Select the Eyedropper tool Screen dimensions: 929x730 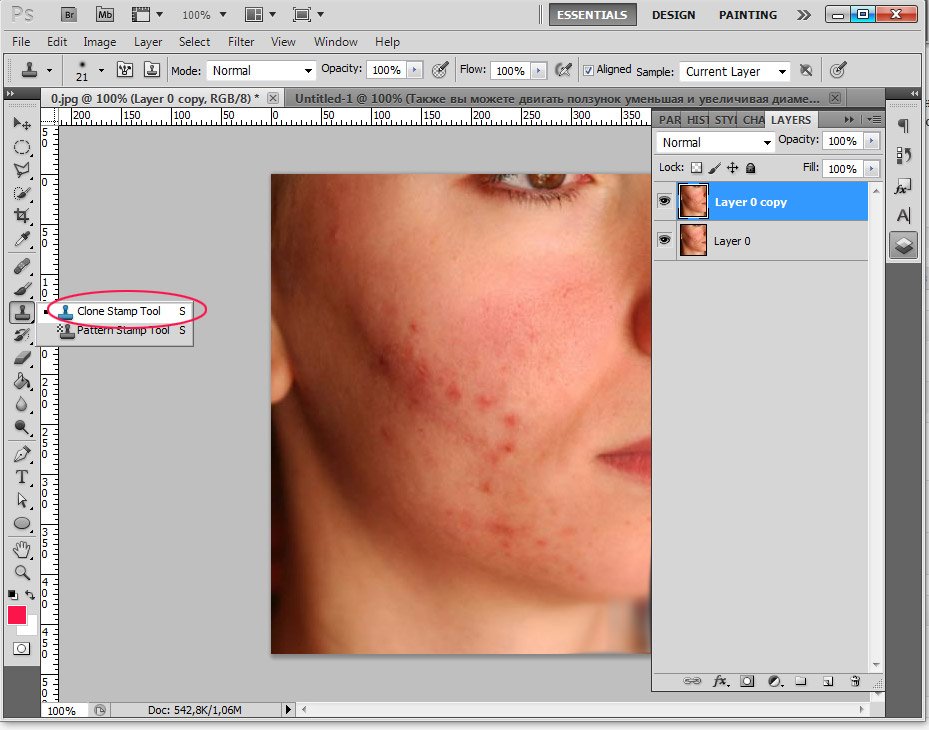tap(21, 240)
